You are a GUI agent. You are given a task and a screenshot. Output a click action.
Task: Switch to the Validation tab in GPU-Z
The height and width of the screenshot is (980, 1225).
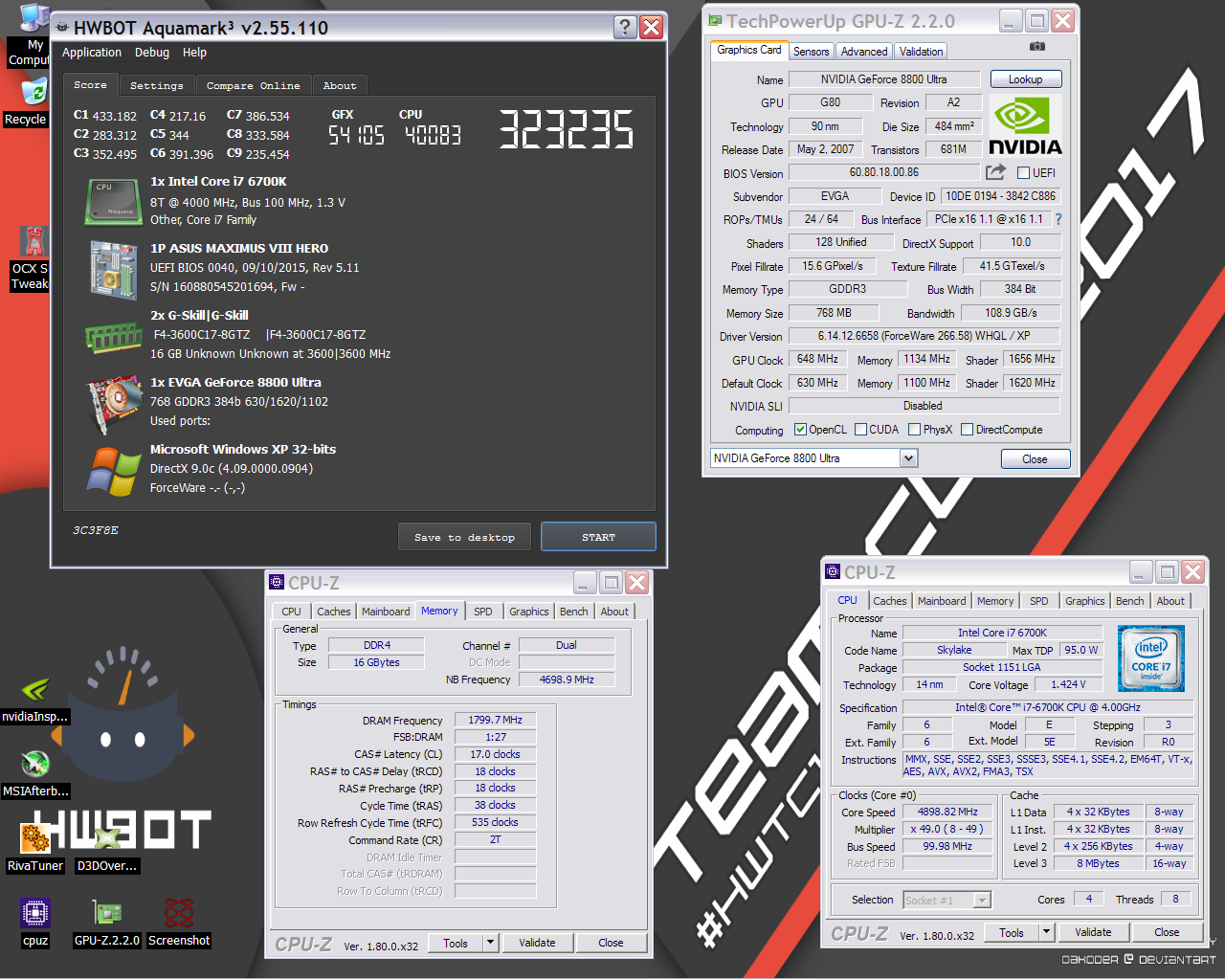[921, 52]
